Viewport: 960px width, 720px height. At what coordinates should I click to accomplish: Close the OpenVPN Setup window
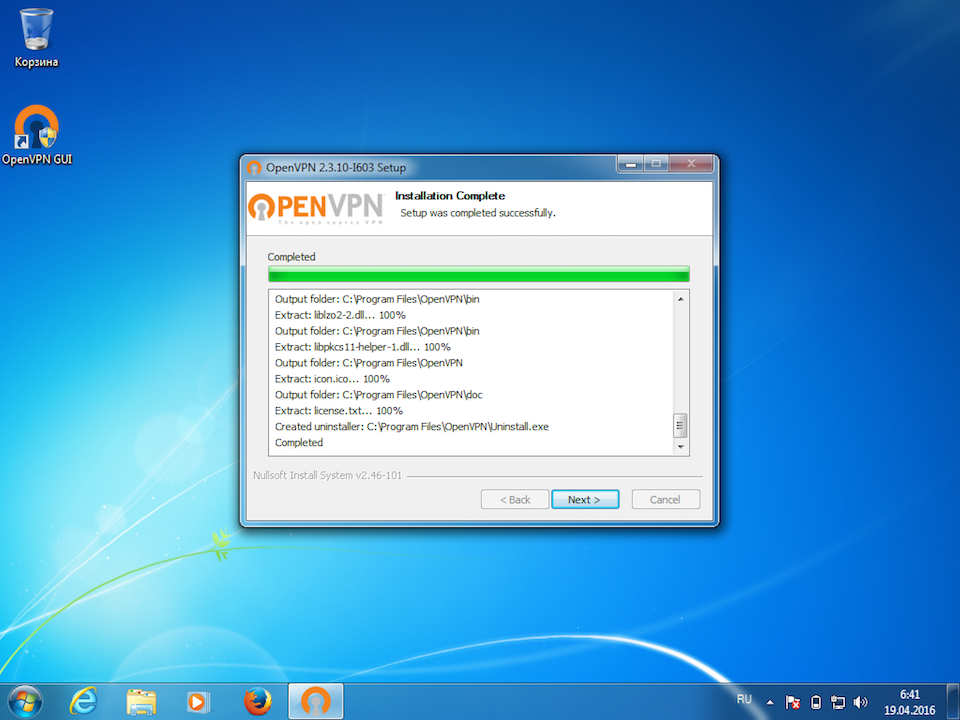[691, 163]
